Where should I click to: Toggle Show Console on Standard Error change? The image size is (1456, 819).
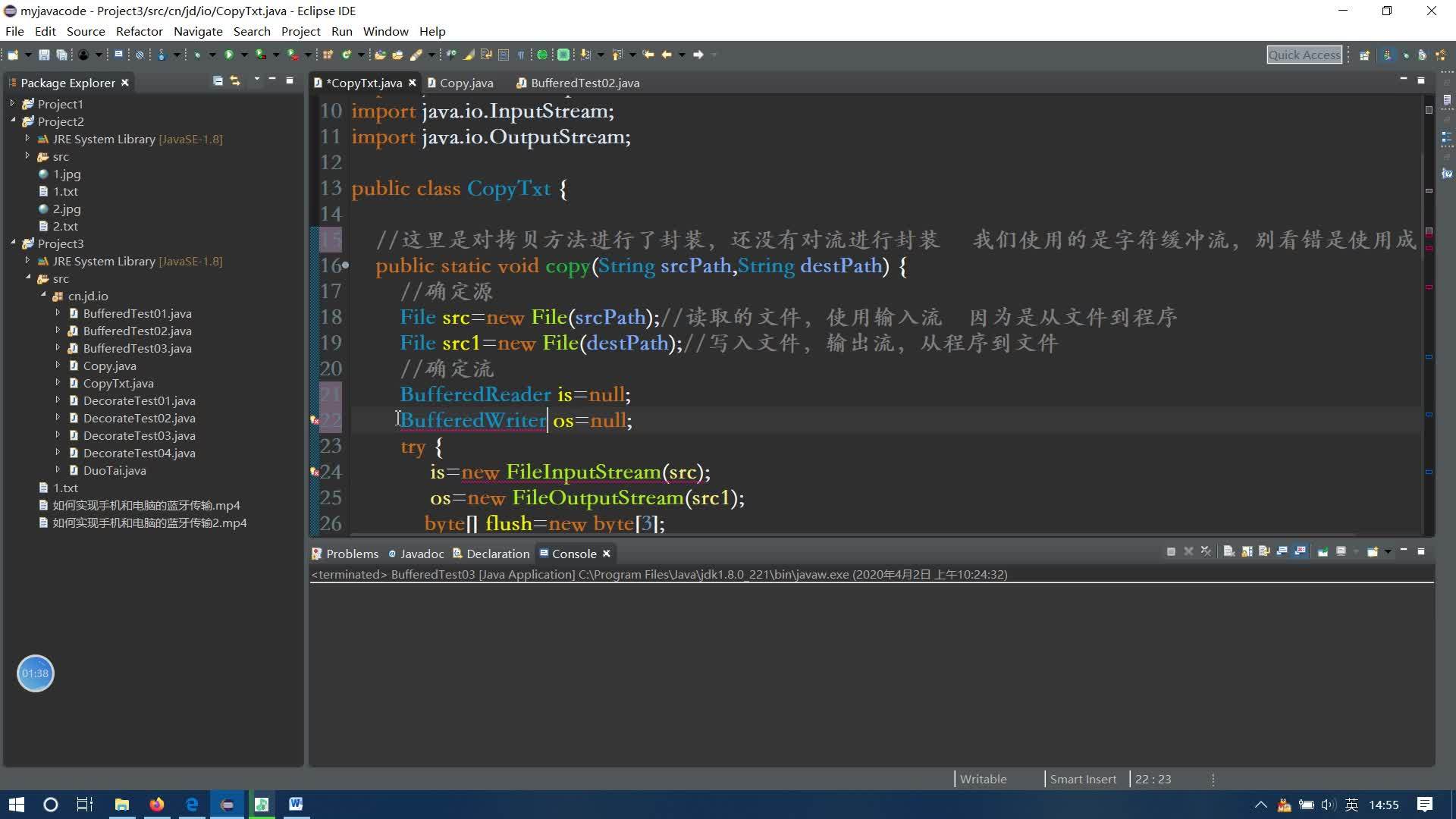coord(1301,551)
